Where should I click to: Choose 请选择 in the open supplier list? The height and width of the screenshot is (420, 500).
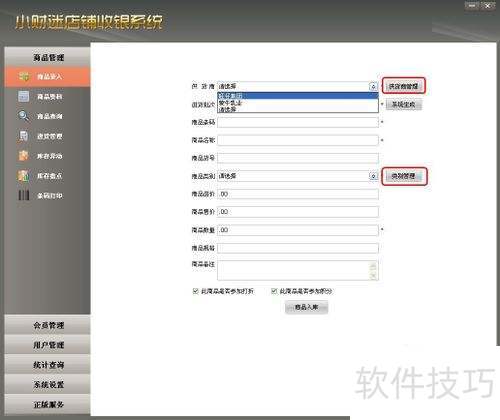point(298,109)
